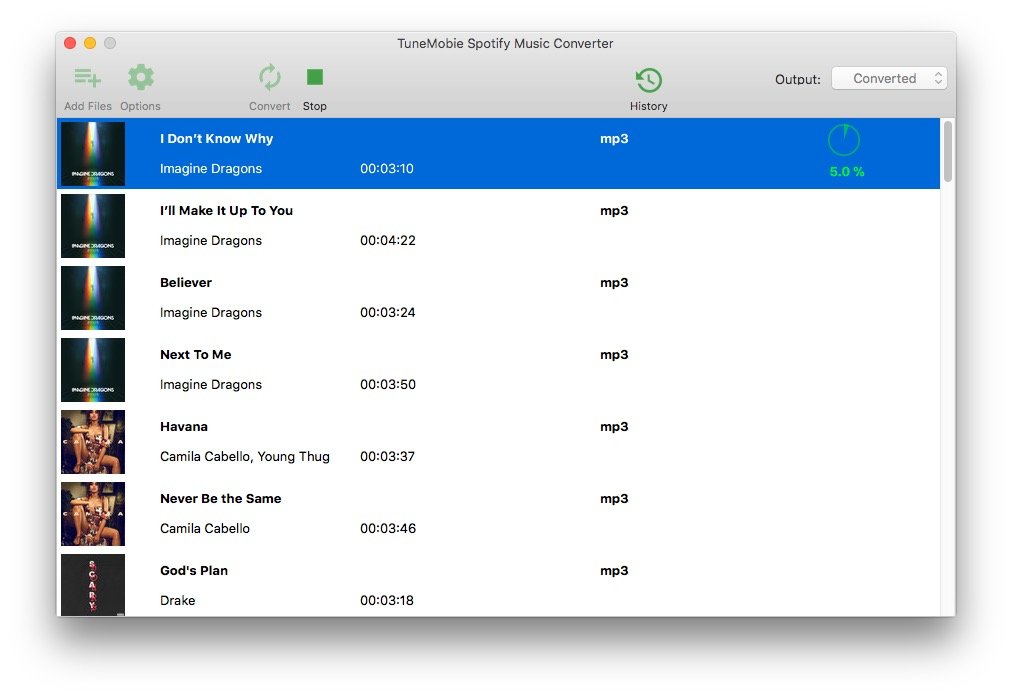Click duration 00:03:24
The image size is (1012, 697).
(x=388, y=312)
